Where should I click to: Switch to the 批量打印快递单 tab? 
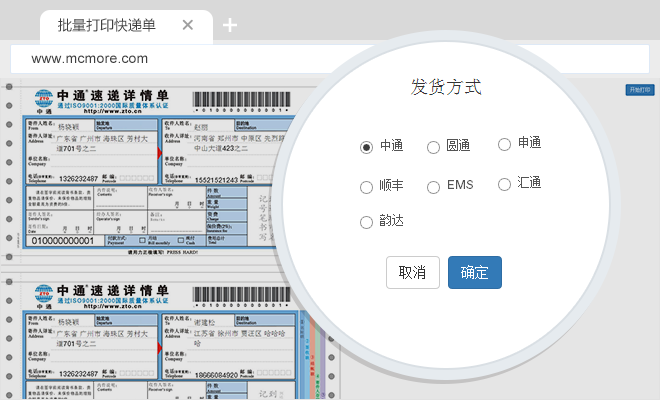[x=107, y=25]
